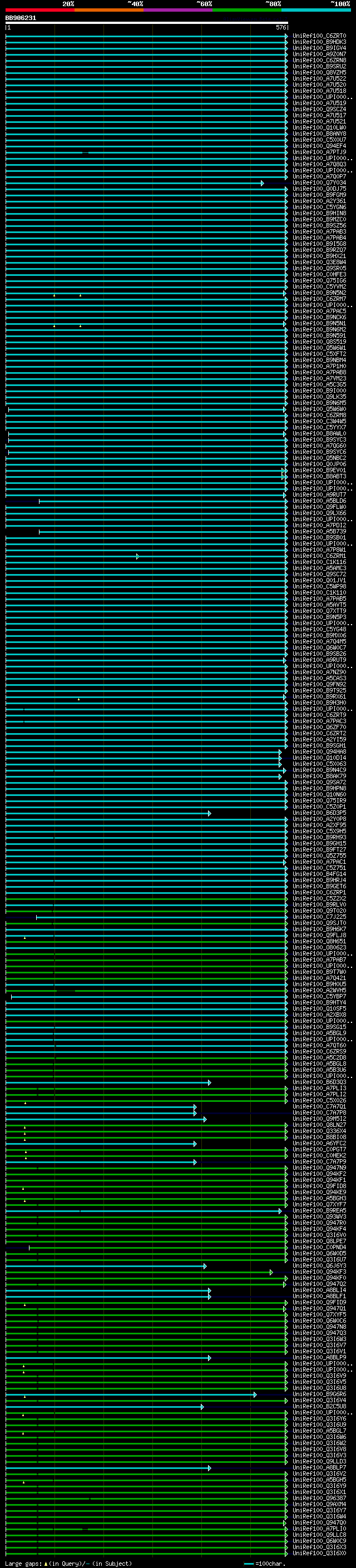Click the green ~80% identity legend segment
356x1568 pixels.
pyautogui.click(x=247, y=10)
